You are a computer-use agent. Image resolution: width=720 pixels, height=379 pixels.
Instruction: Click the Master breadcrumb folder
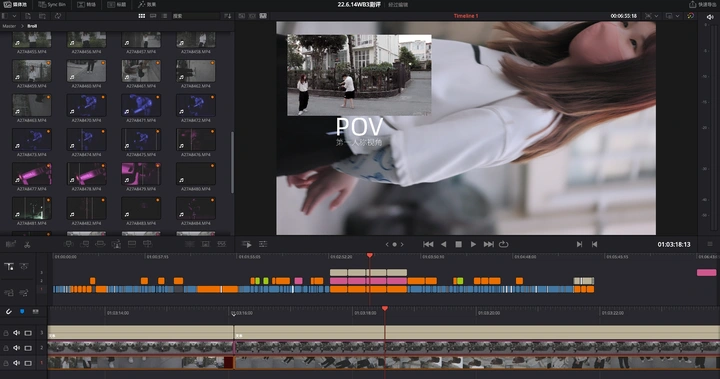(9, 26)
